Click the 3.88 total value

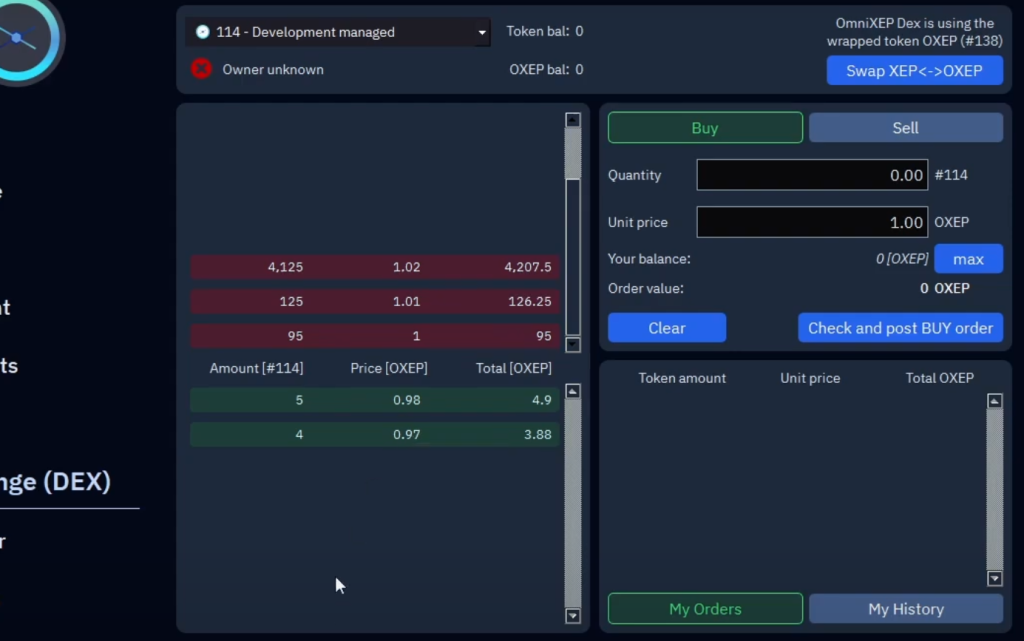(537, 434)
